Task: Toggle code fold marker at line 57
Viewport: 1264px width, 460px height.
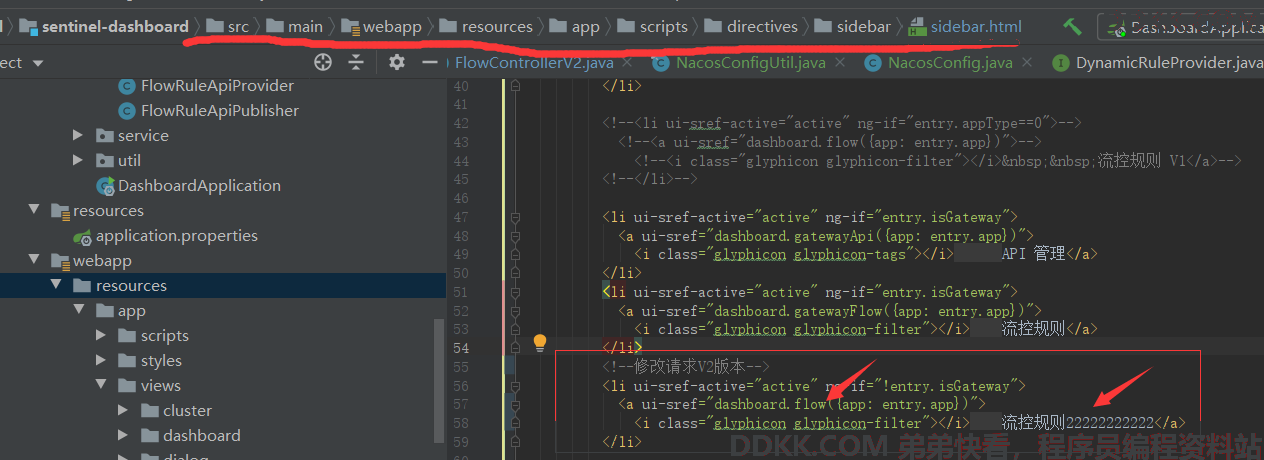Action: click(x=515, y=404)
